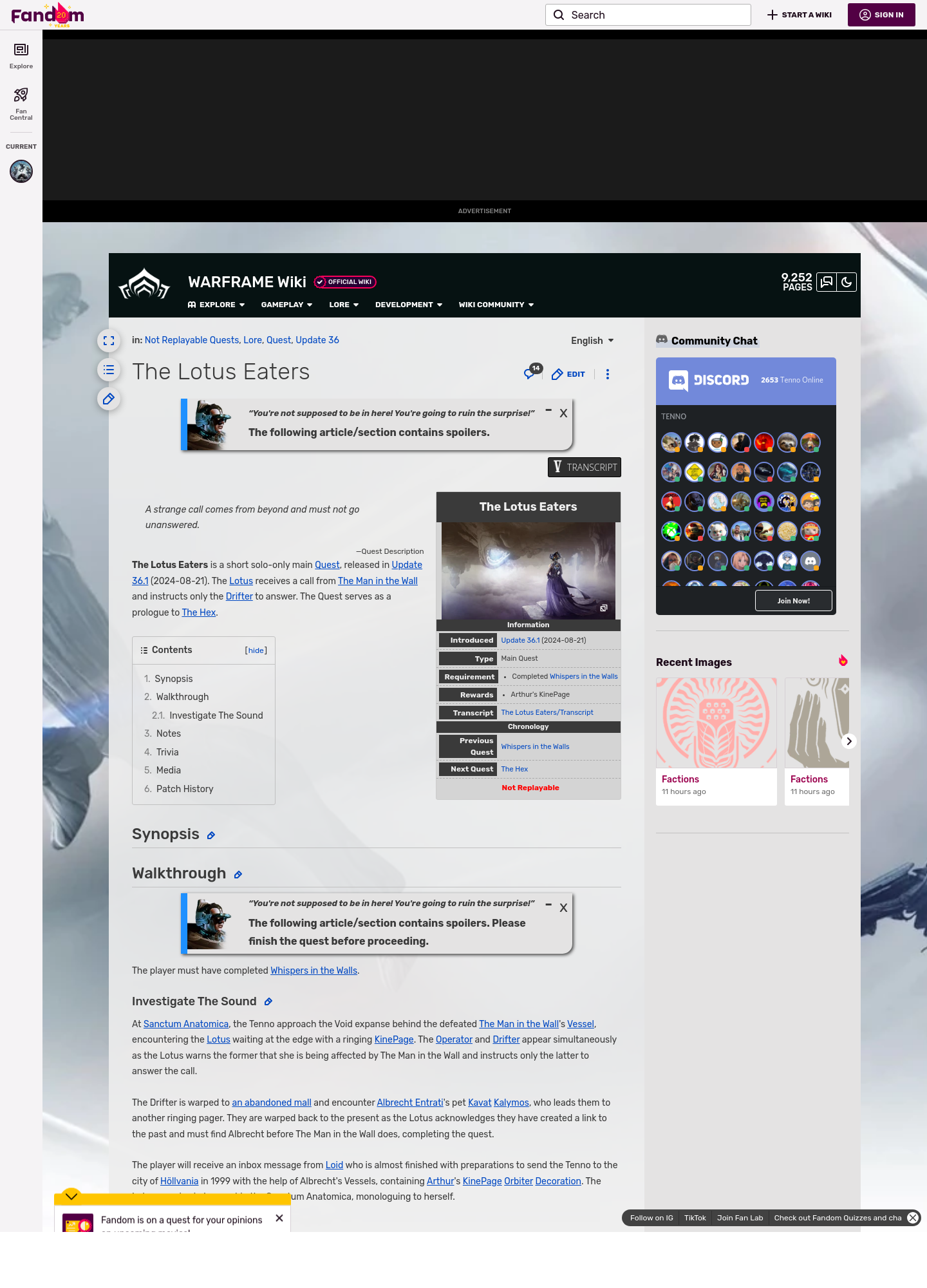Open the GAMEPLAY dropdown menu
Image resolution: width=927 pixels, height=1288 pixels.
(x=286, y=305)
